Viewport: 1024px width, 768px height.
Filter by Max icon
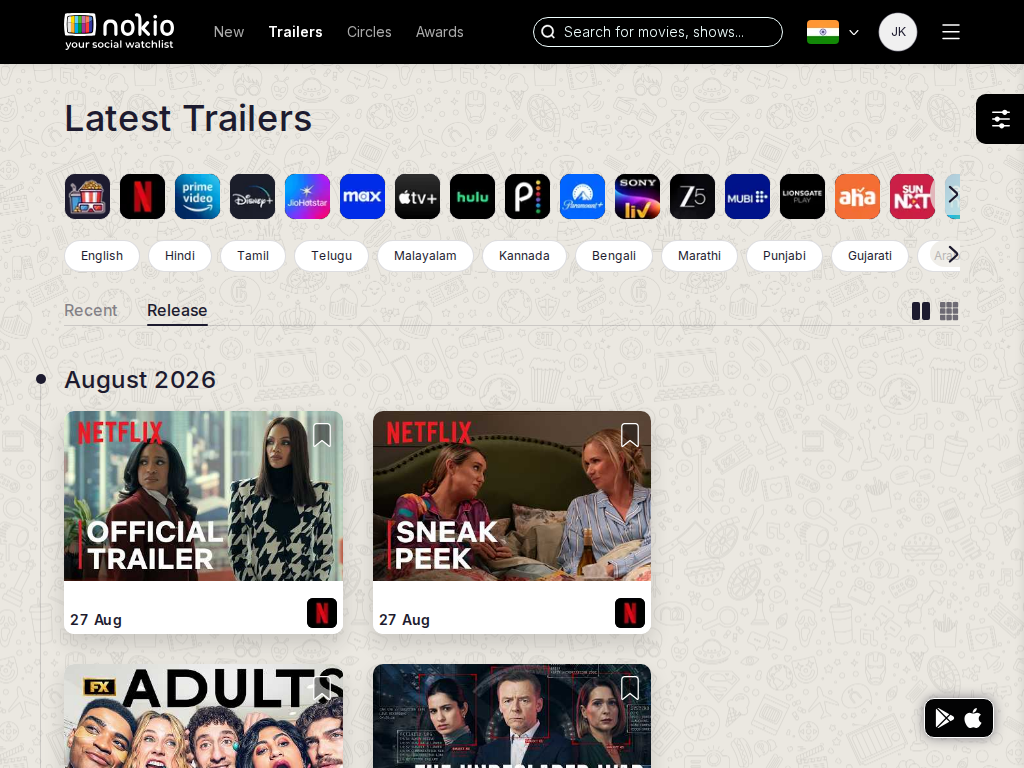click(x=362, y=197)
